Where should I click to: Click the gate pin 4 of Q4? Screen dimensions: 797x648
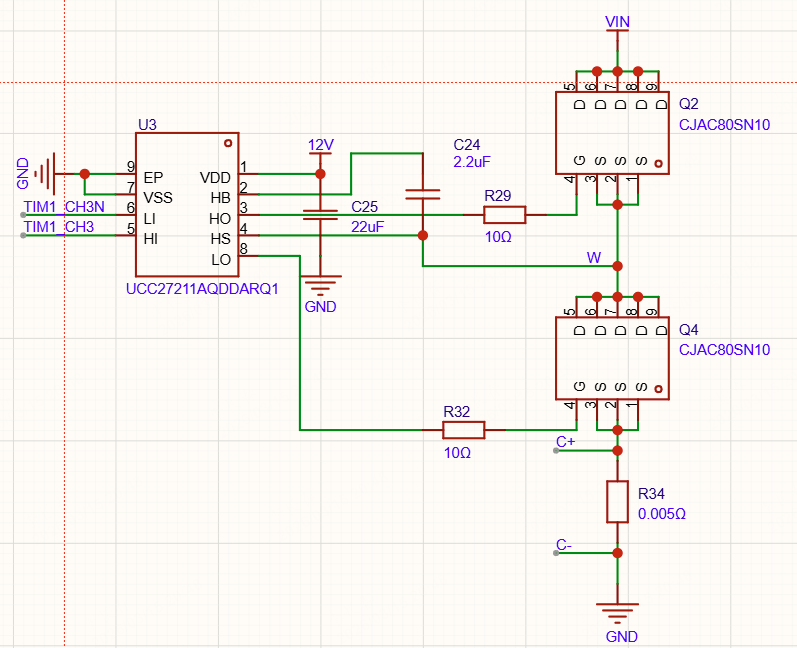(x=576, y=410)
